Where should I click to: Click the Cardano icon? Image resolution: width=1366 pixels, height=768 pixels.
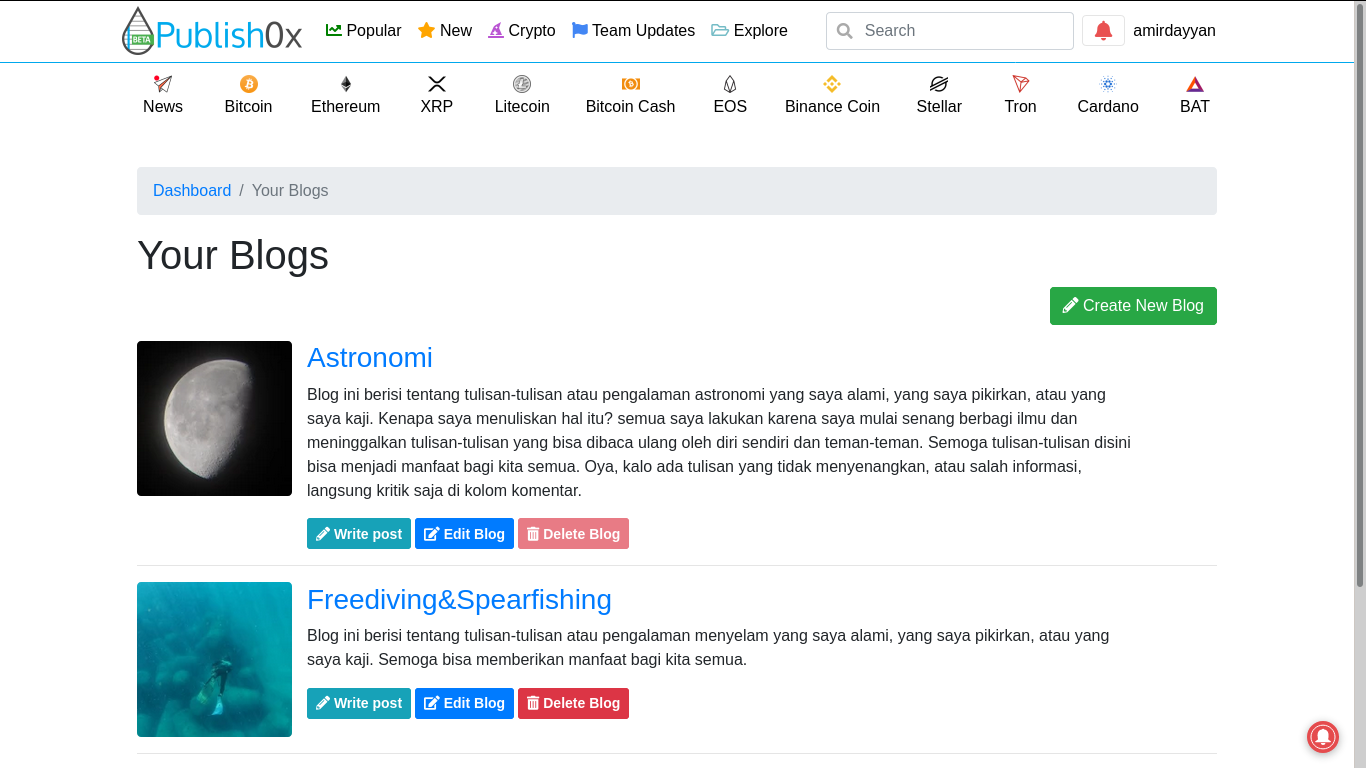1108,84
